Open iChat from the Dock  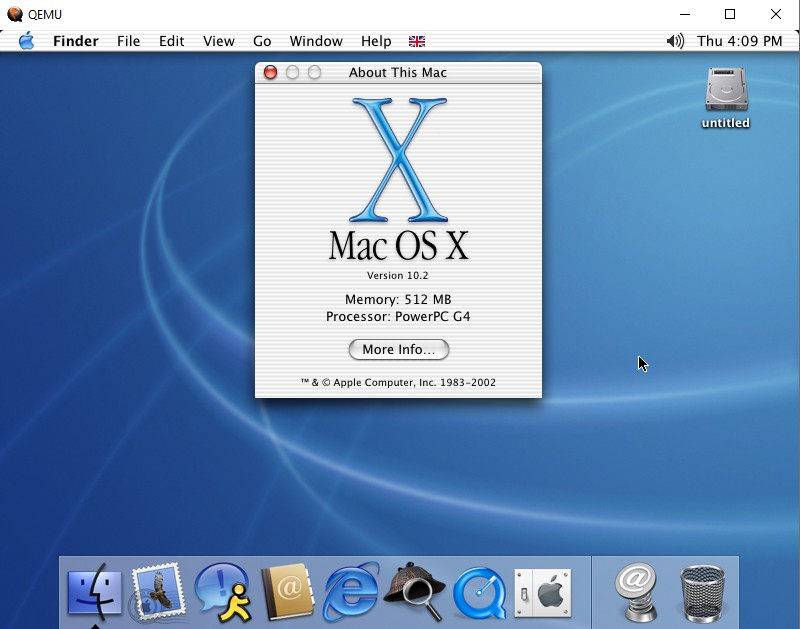pyautogui.click(x=222, y=592)
